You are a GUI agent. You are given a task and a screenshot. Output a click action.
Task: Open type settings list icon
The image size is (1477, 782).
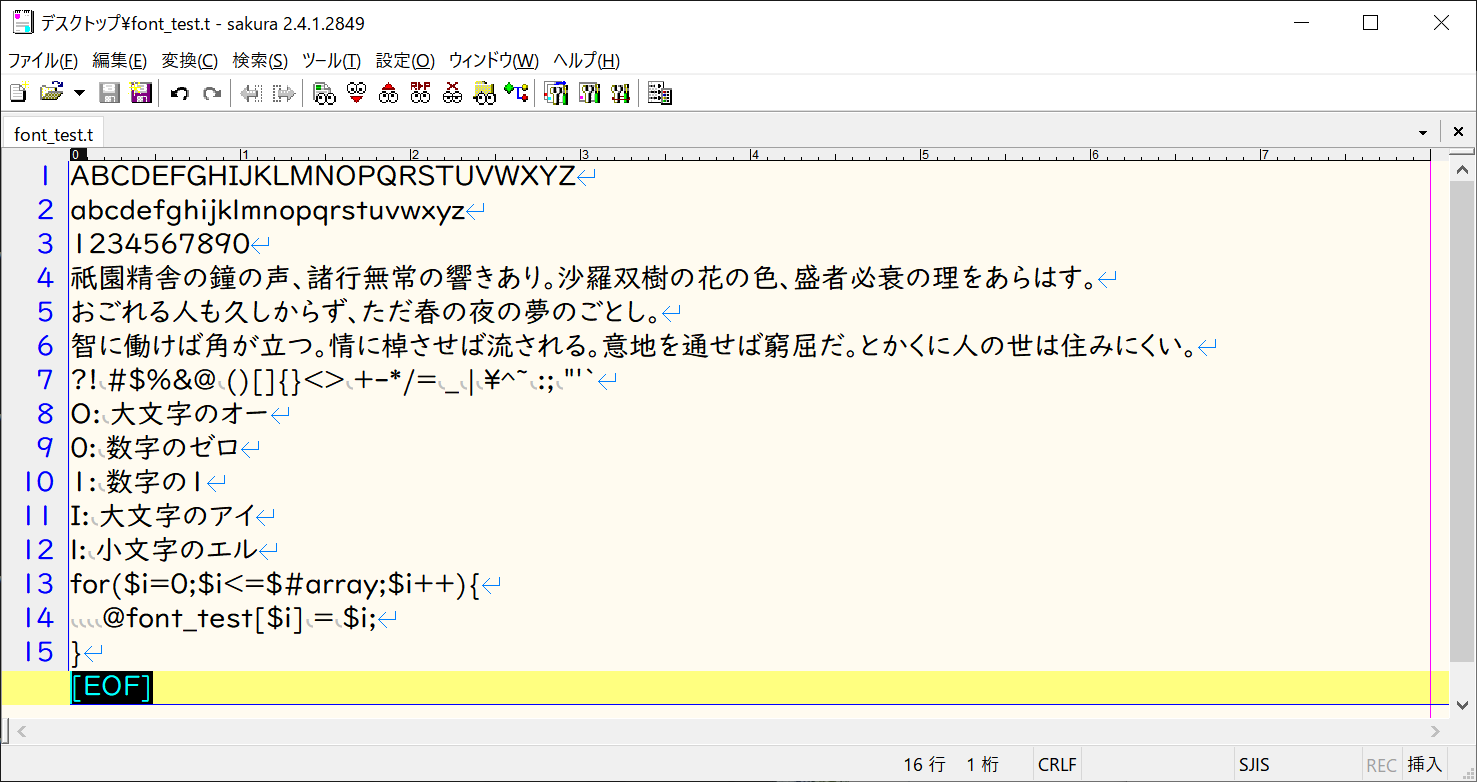tap(555, 94)
